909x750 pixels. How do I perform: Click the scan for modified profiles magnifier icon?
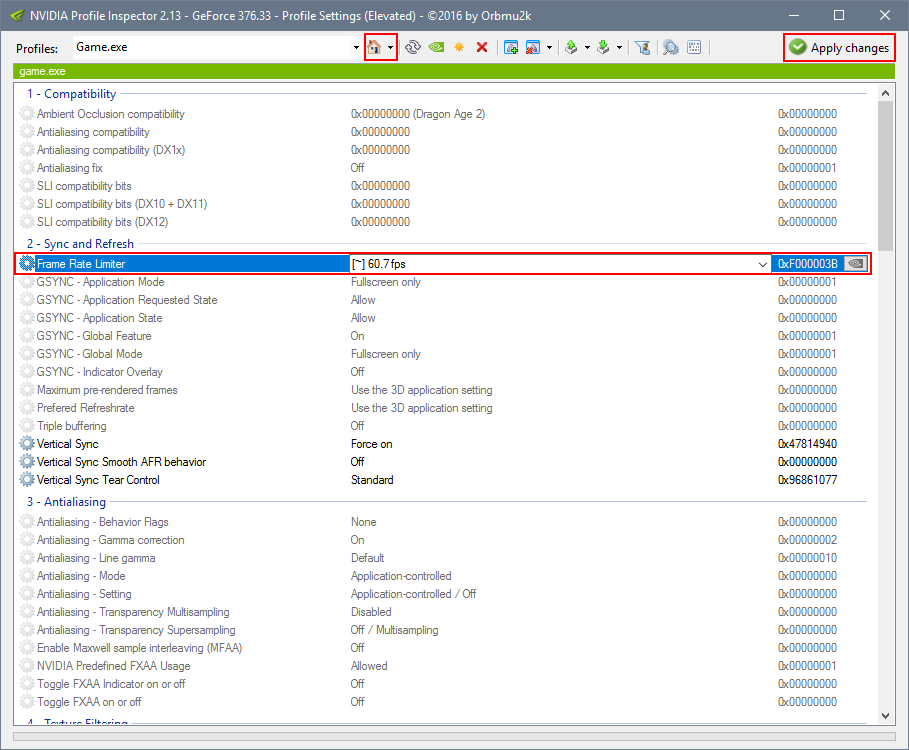[x=671, y=47]
